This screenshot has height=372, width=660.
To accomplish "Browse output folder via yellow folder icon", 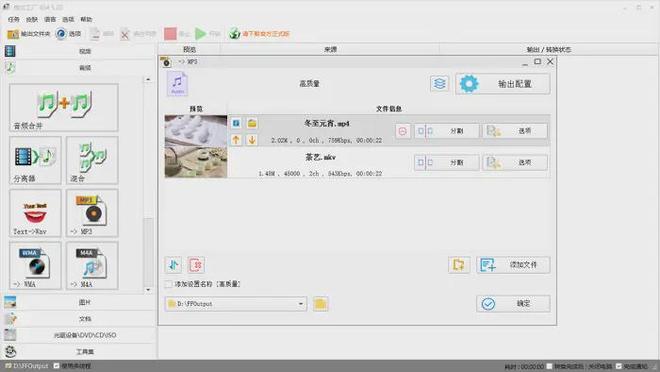I will [x=320, y=304].
